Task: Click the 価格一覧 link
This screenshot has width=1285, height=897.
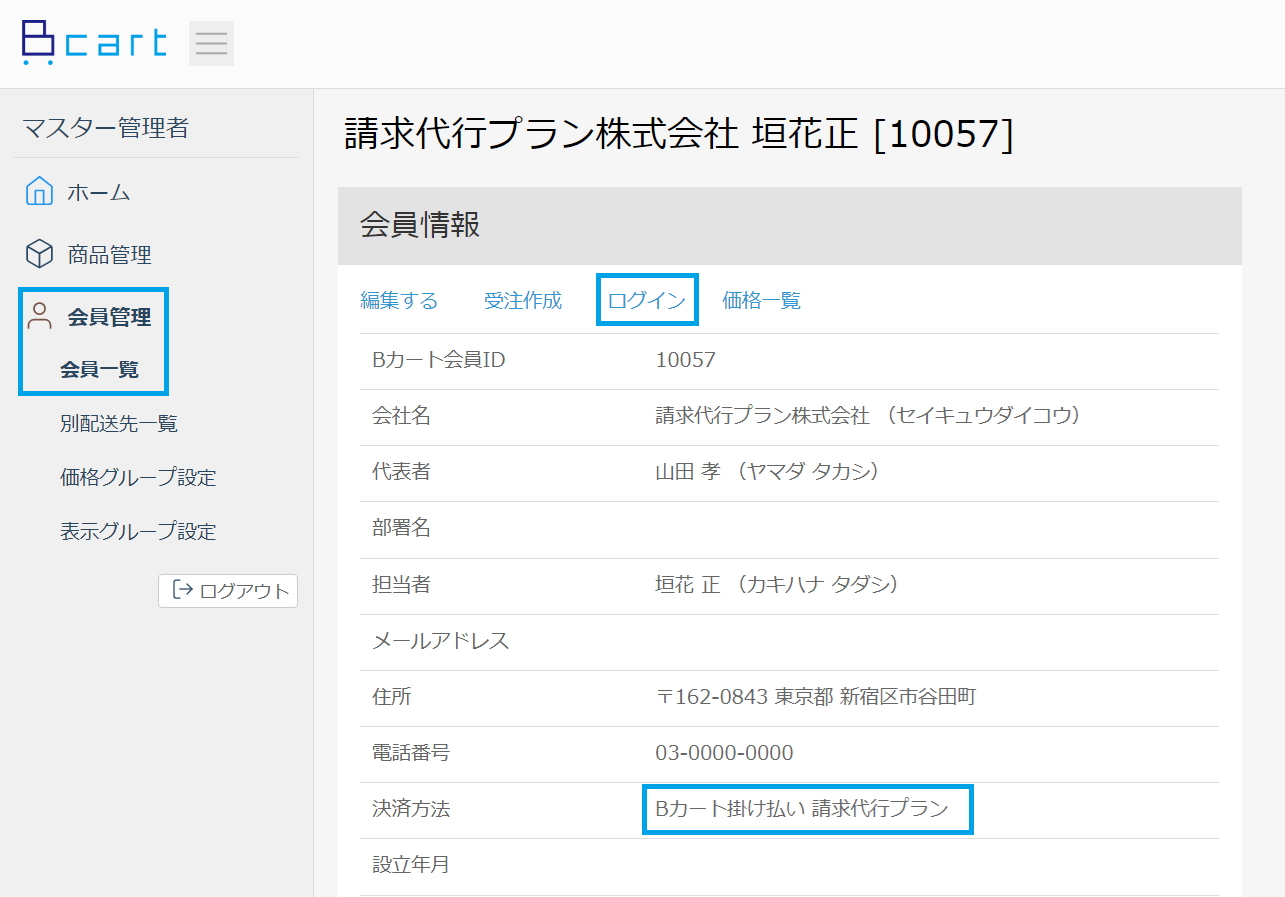Action: pos(762,301)
